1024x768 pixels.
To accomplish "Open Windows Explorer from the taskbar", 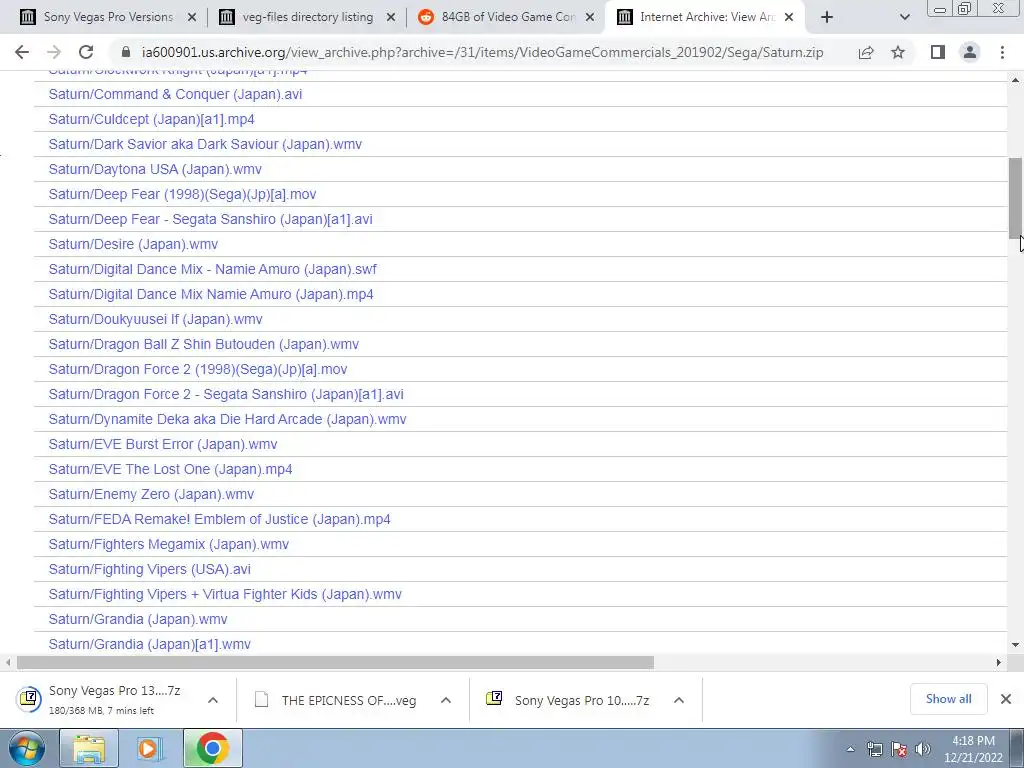I will tap(89, 748).
